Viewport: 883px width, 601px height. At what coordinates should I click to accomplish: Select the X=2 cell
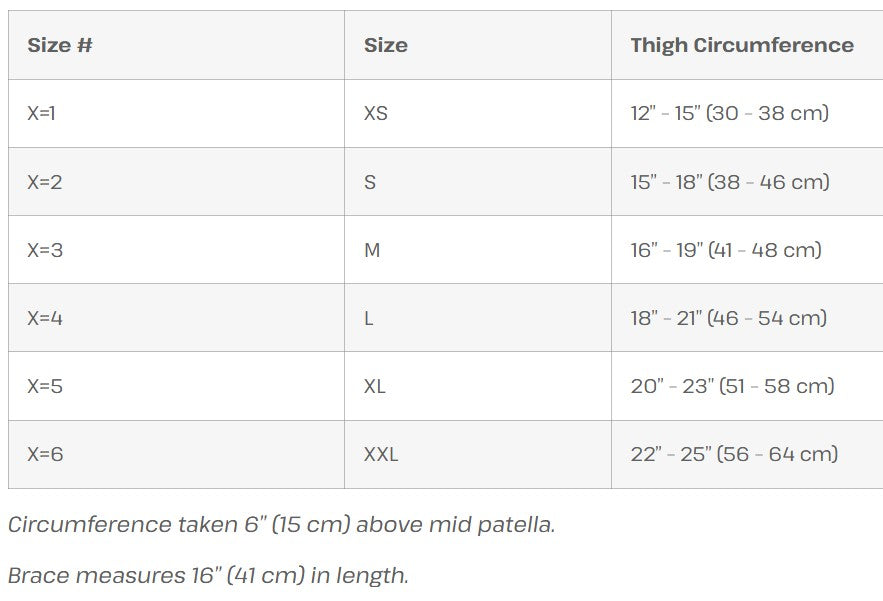point(45,182)
